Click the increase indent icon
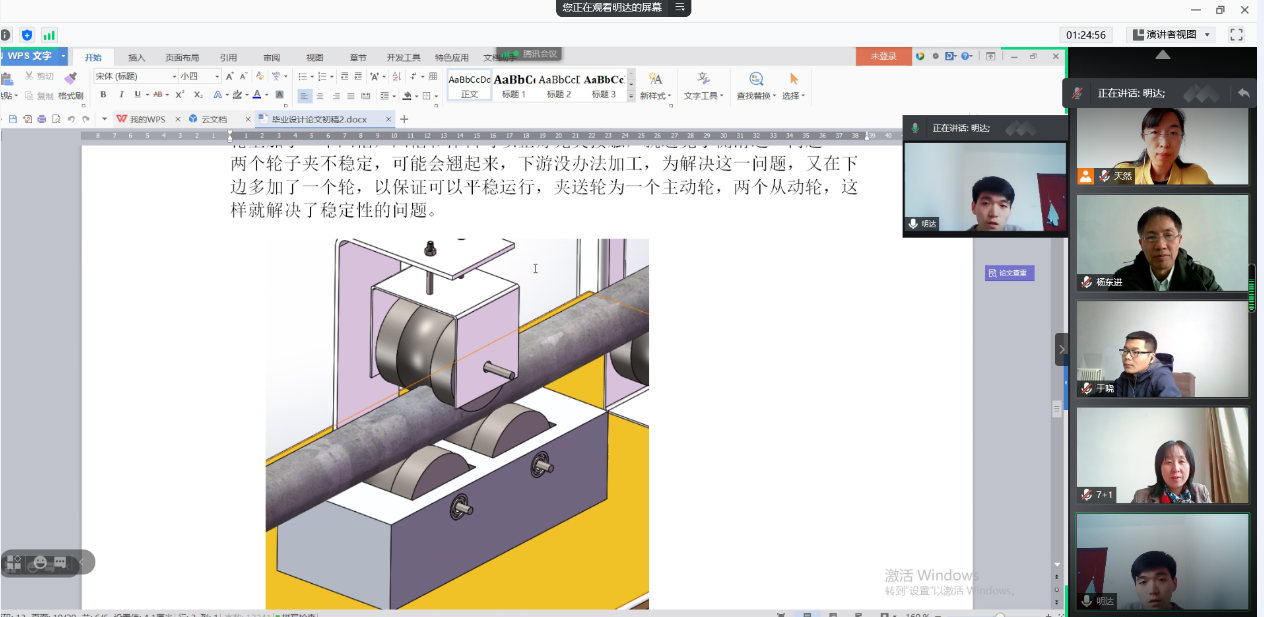This screenshot has width=1264, height=617. [359, 76]
